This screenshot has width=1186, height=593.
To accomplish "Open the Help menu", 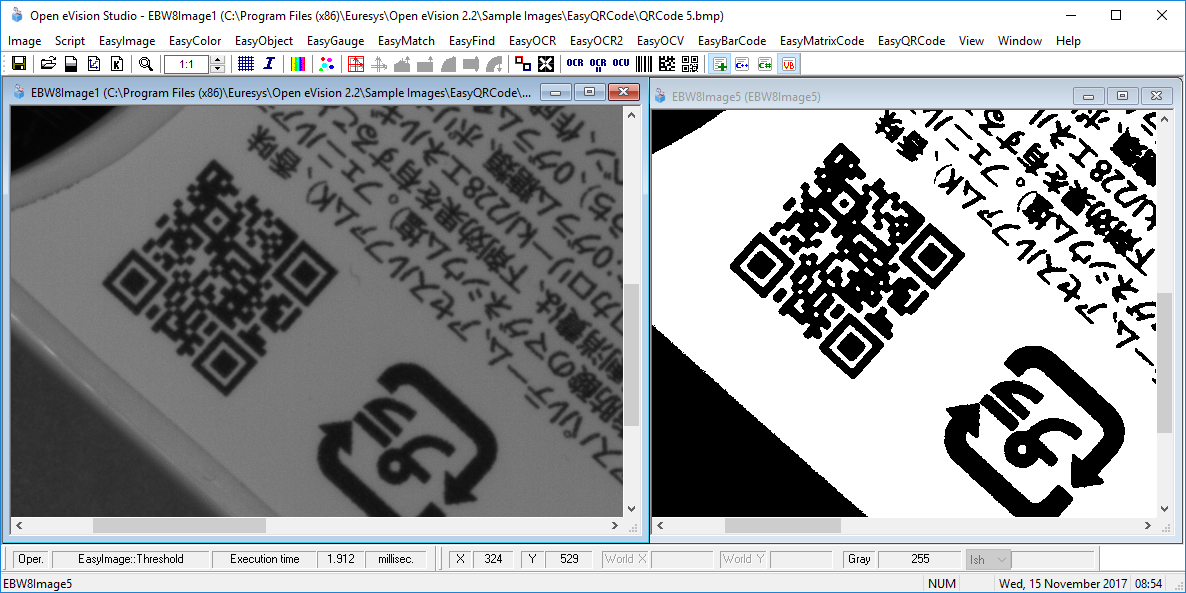I will click(x=1068, y=41).
